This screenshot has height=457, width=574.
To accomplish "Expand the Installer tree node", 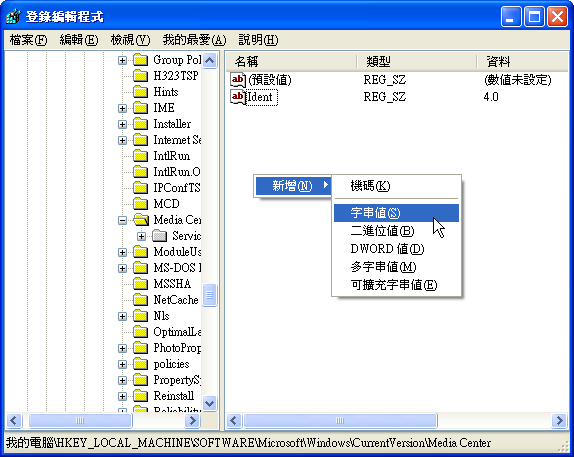I will 122,125.
